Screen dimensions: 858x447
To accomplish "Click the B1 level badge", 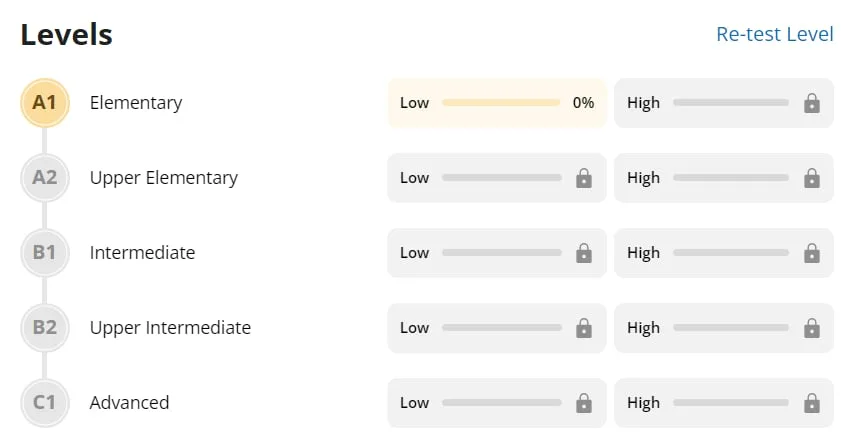I will pyautogui.click(x=44, y=253).
